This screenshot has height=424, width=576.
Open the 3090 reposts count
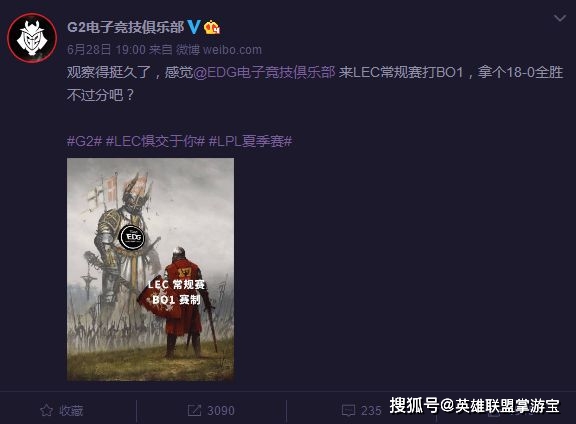[x=221, y=411]
